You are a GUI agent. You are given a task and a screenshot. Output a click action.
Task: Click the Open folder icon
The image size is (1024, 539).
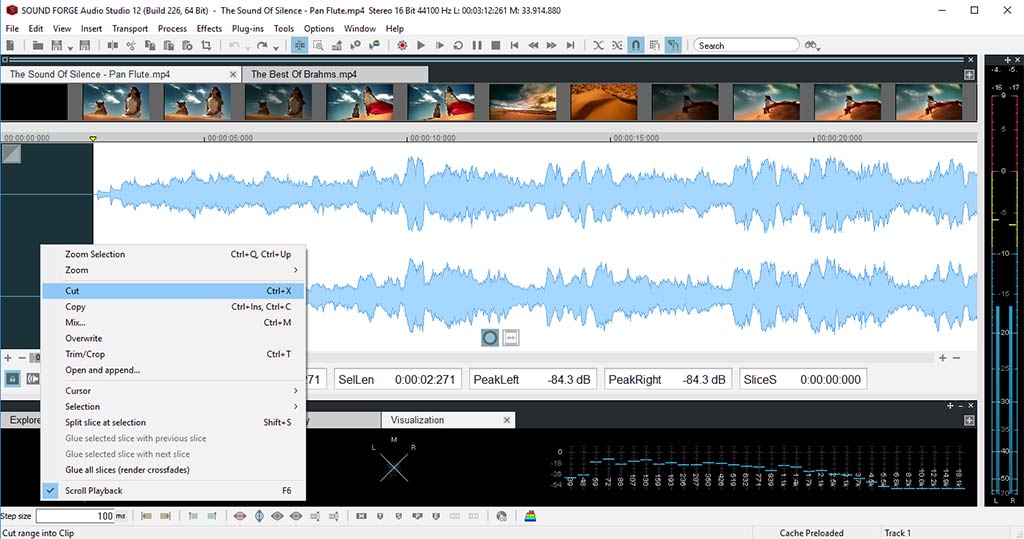pyautogui.click(x=38, y=45)
